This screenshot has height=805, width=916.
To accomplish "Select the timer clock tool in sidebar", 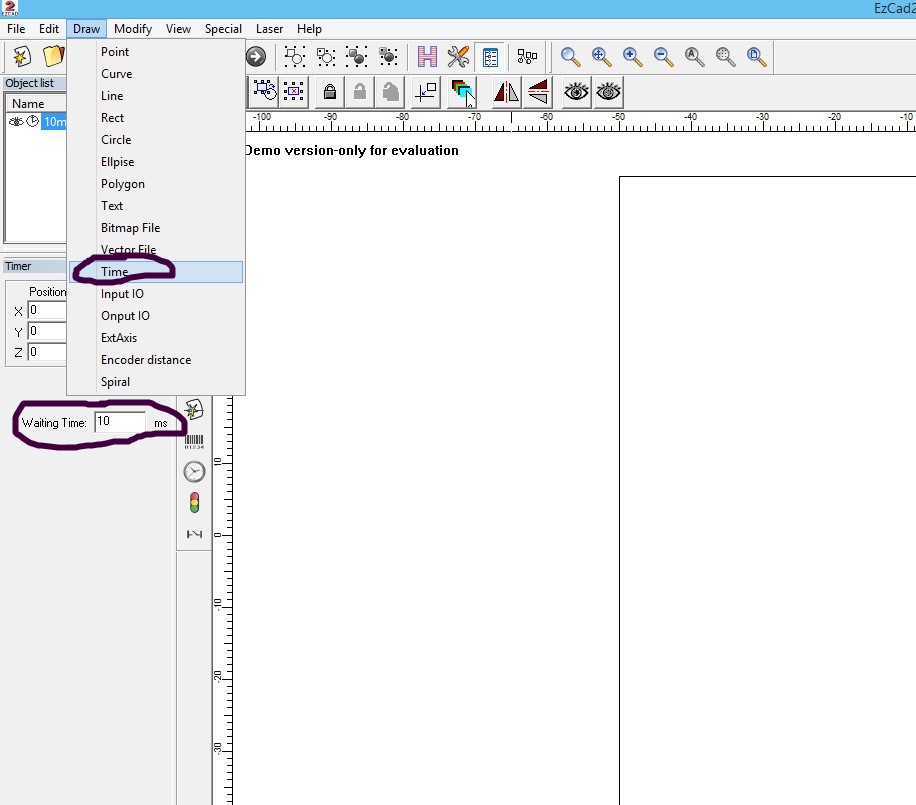I will (194, 472).
